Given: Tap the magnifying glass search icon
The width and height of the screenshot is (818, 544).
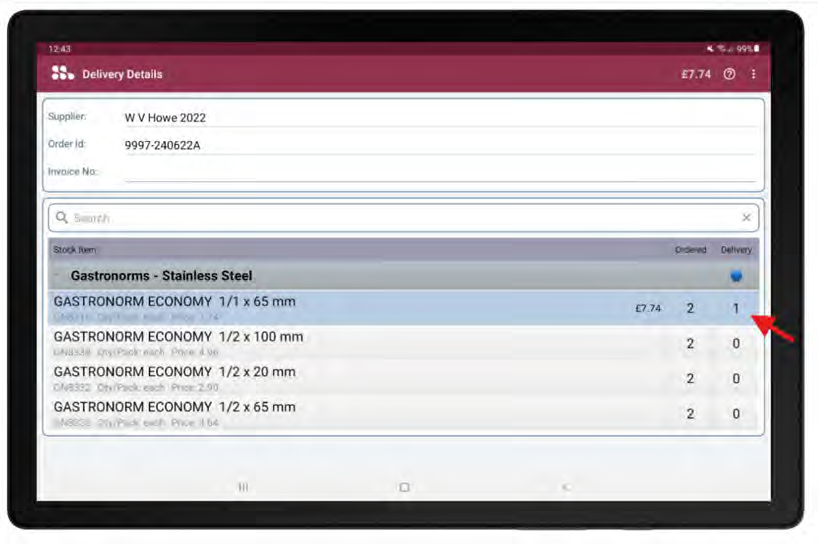Looking at the screenshot, I should point(62,218).
